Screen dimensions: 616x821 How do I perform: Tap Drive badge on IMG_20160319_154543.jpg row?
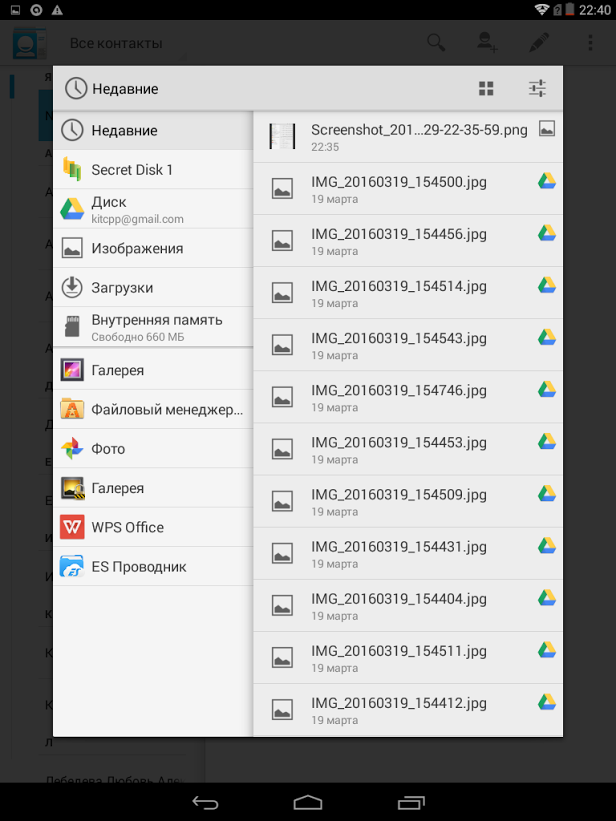click(x=547, y=337)
